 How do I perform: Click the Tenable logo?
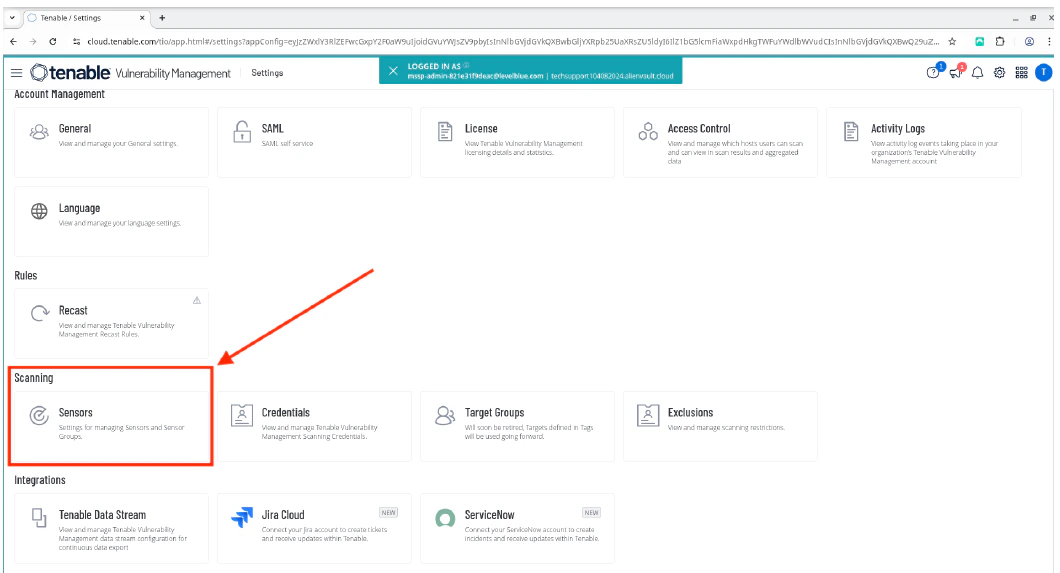tap(70, 72)
